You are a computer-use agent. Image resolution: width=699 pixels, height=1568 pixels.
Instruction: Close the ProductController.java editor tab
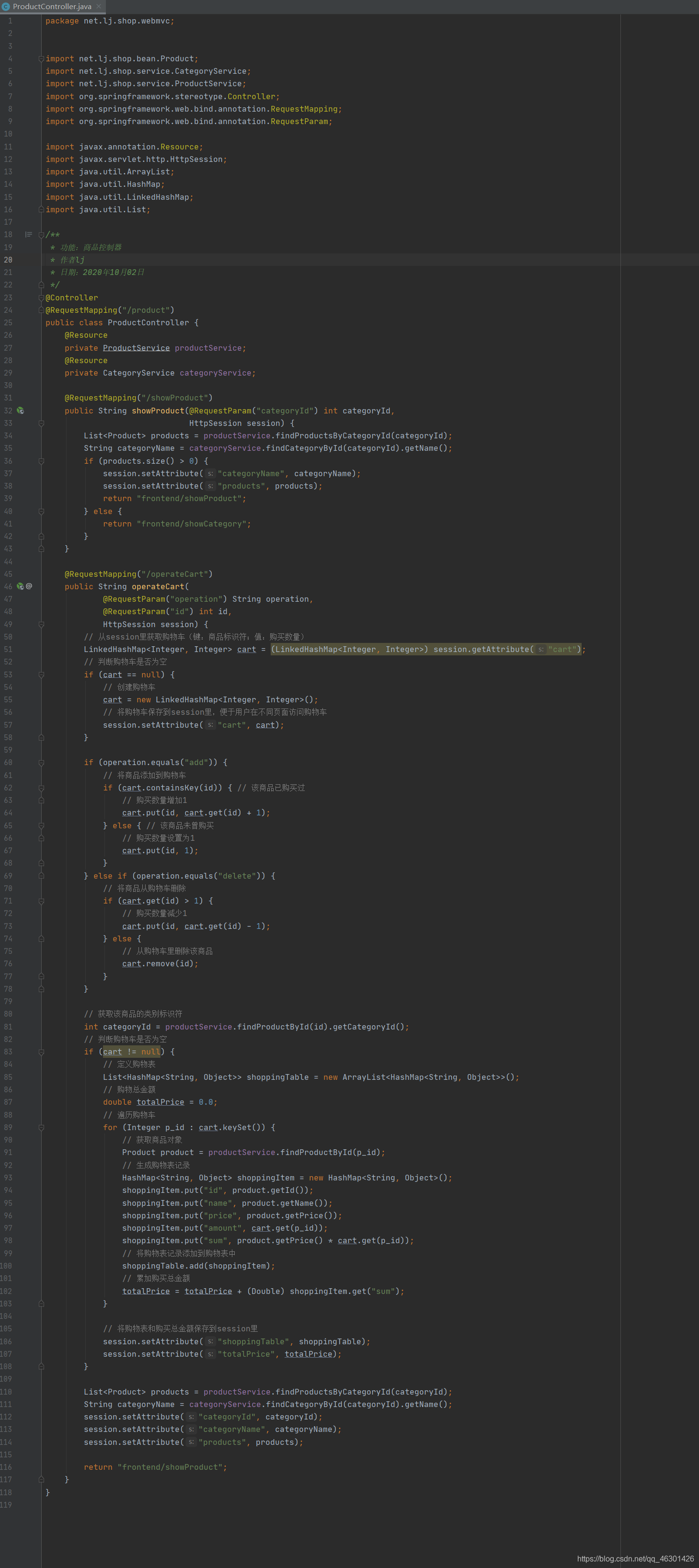click(x=99, y=6)
